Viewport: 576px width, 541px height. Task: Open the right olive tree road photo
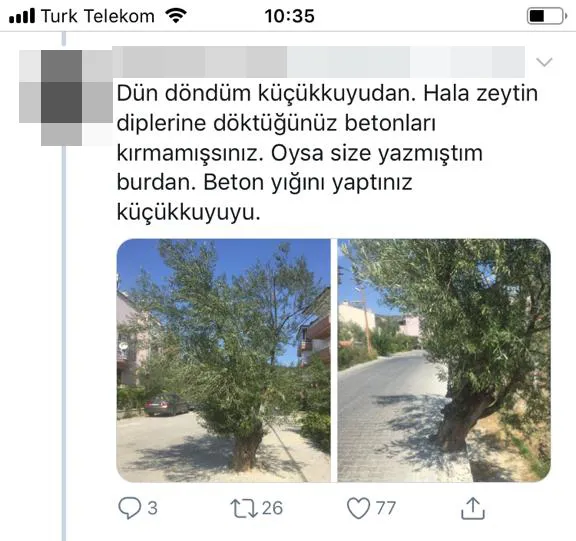pyautogui.click(x=444, y=360)
